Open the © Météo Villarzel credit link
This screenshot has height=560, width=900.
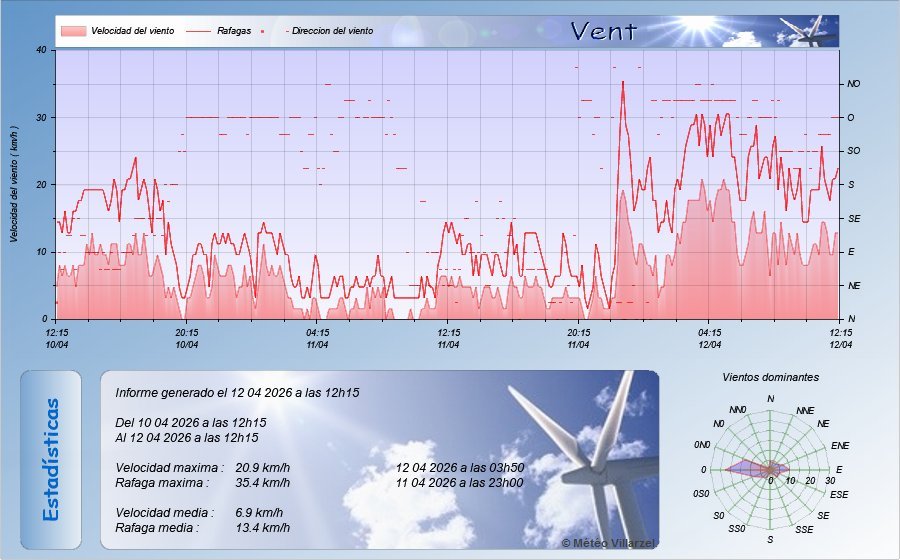coord(607,541)
